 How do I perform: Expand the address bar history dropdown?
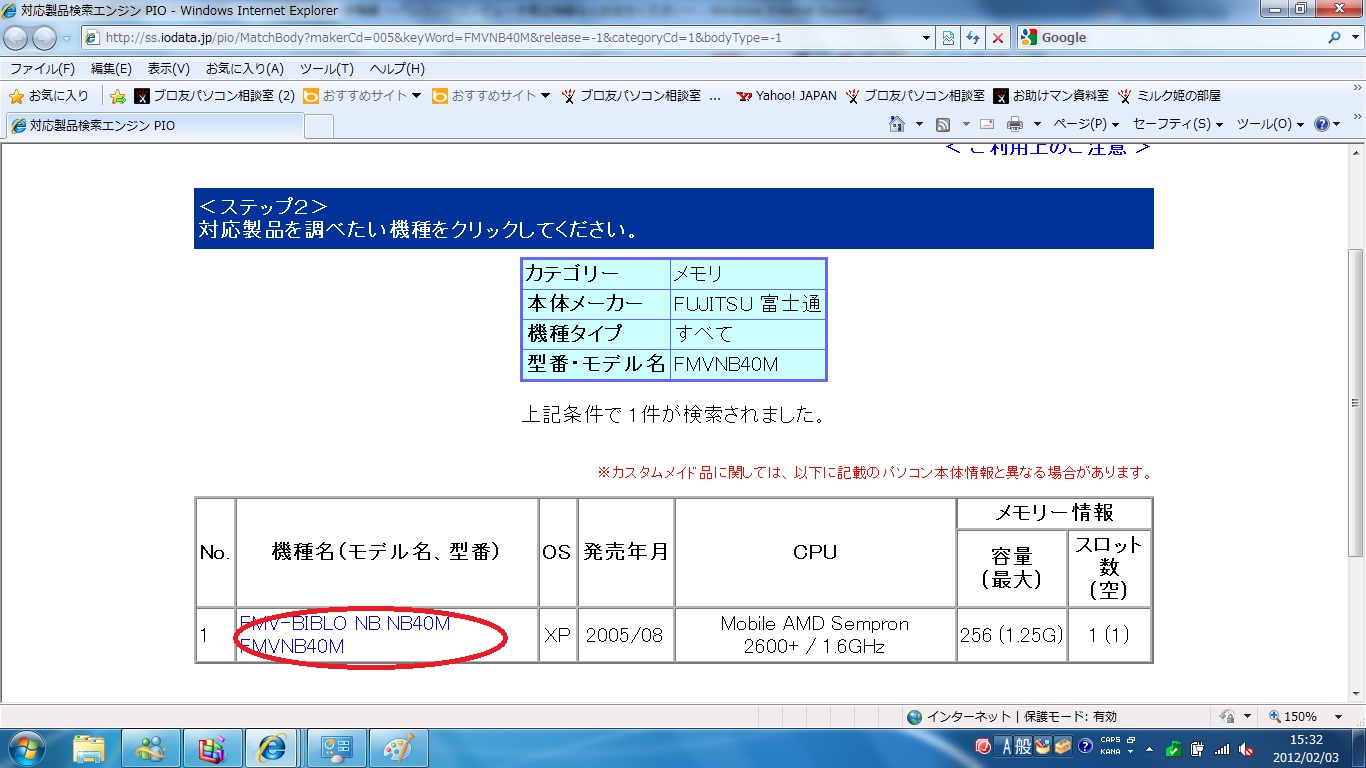click(x=926, y=38)
